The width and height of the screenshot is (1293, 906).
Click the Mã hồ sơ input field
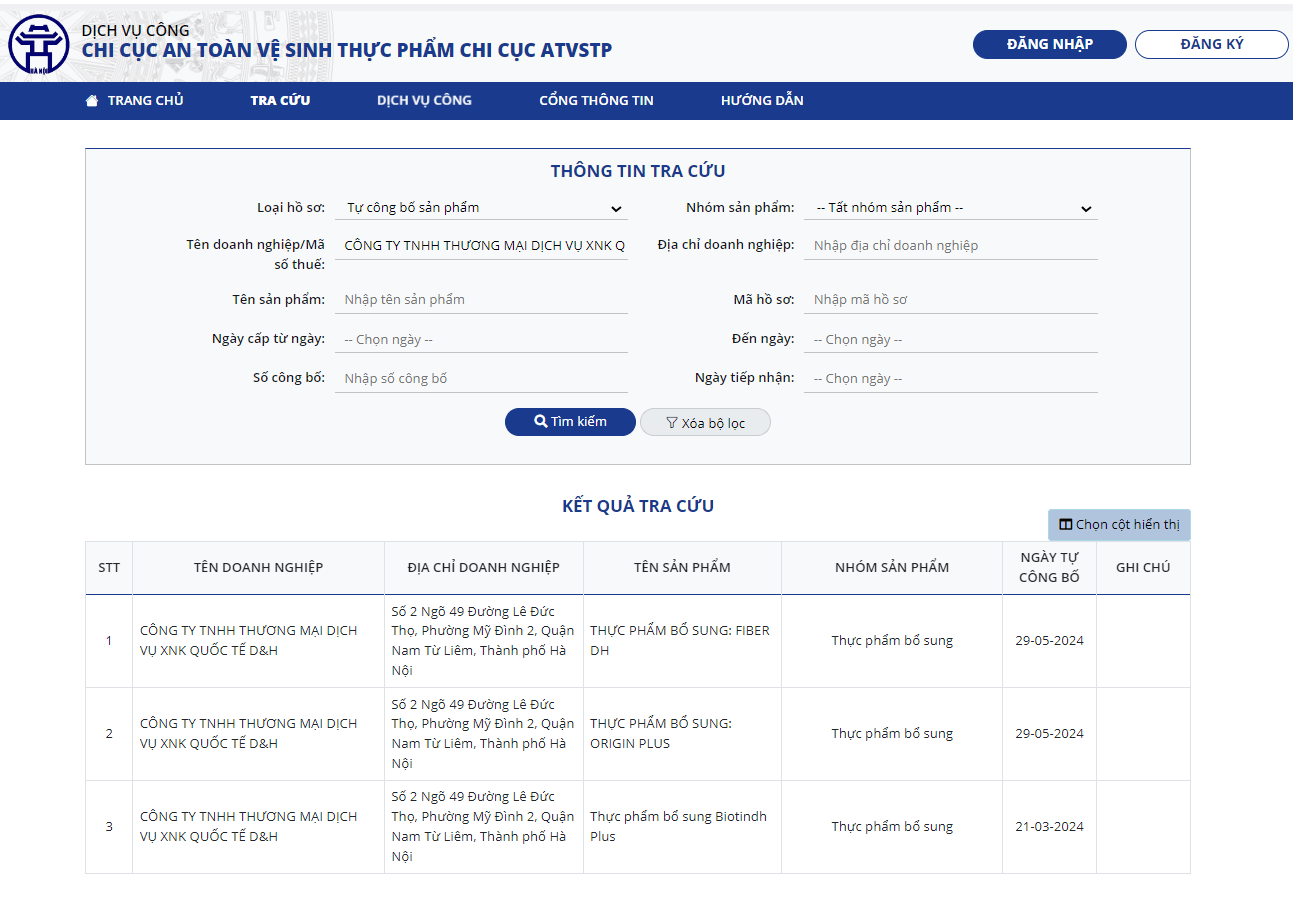click(950, 300)
